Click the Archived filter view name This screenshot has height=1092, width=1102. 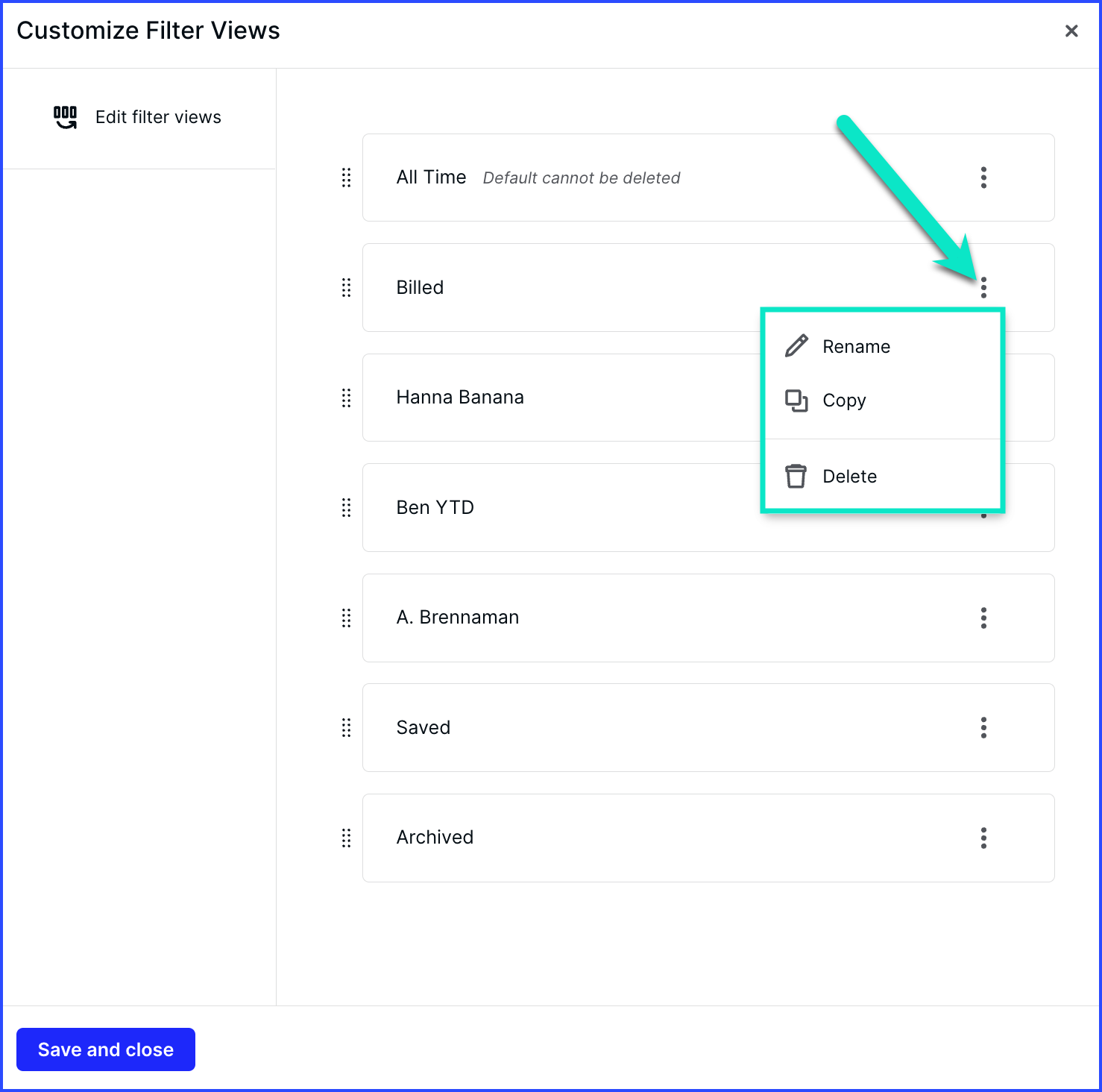[435, 838]
